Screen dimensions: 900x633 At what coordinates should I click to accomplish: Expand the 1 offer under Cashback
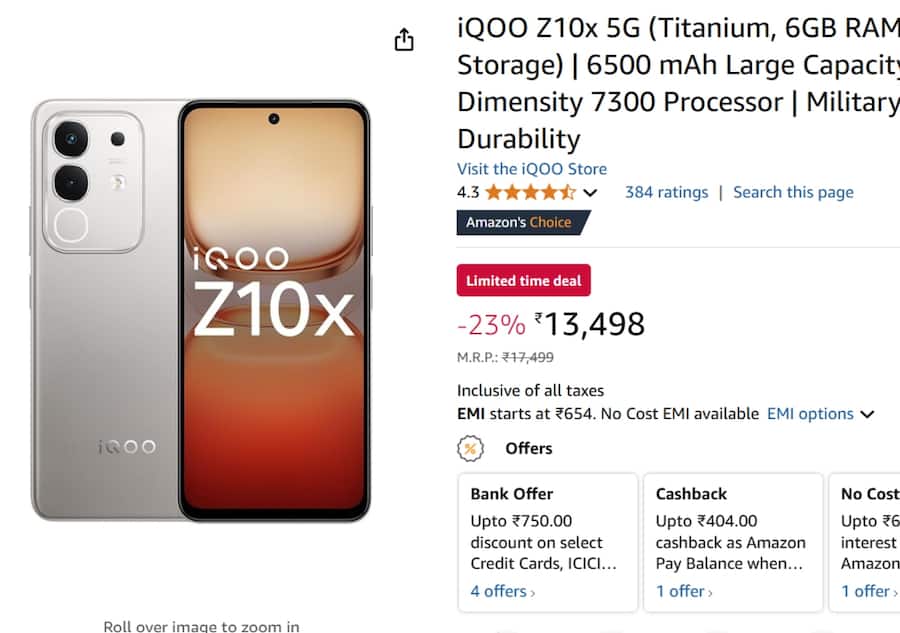click(x=682, y=591)
